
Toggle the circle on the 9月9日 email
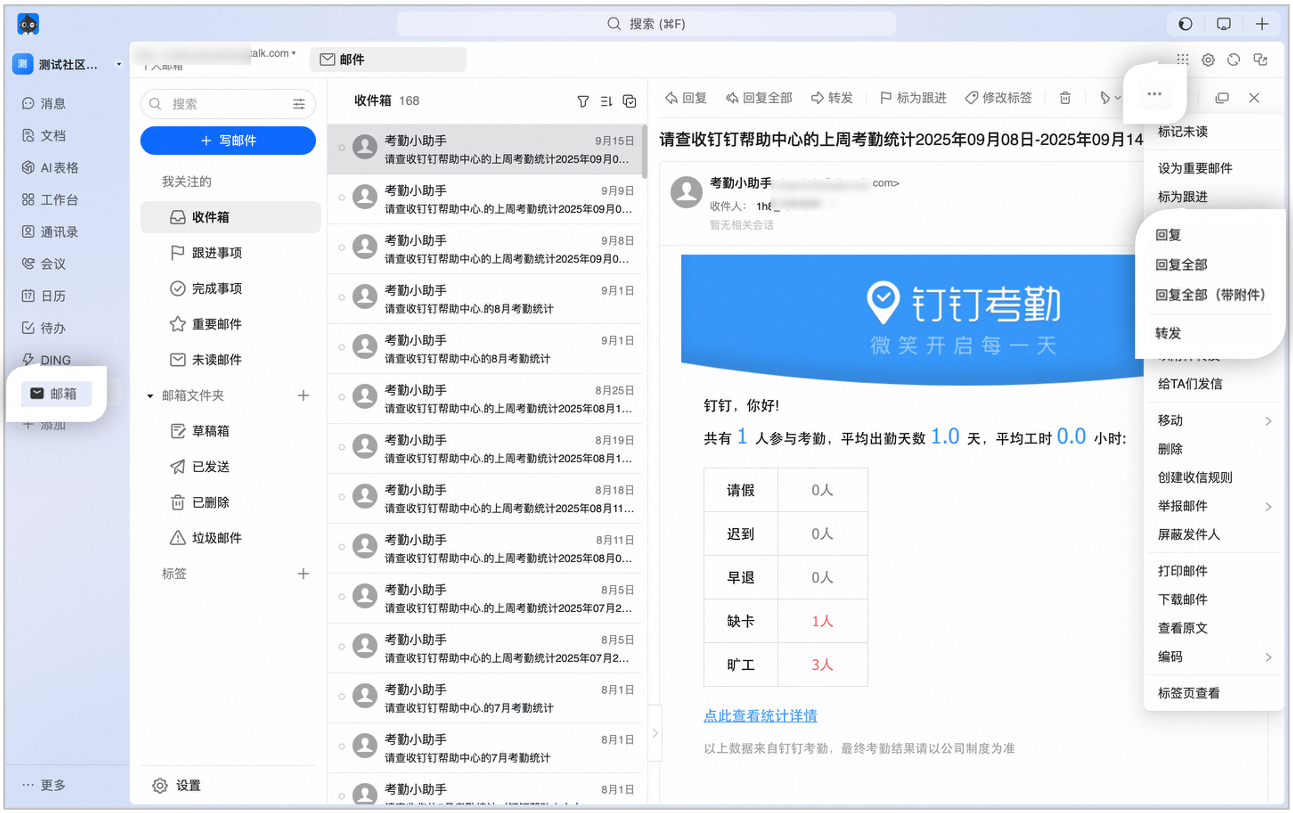[x=342, y=198]
